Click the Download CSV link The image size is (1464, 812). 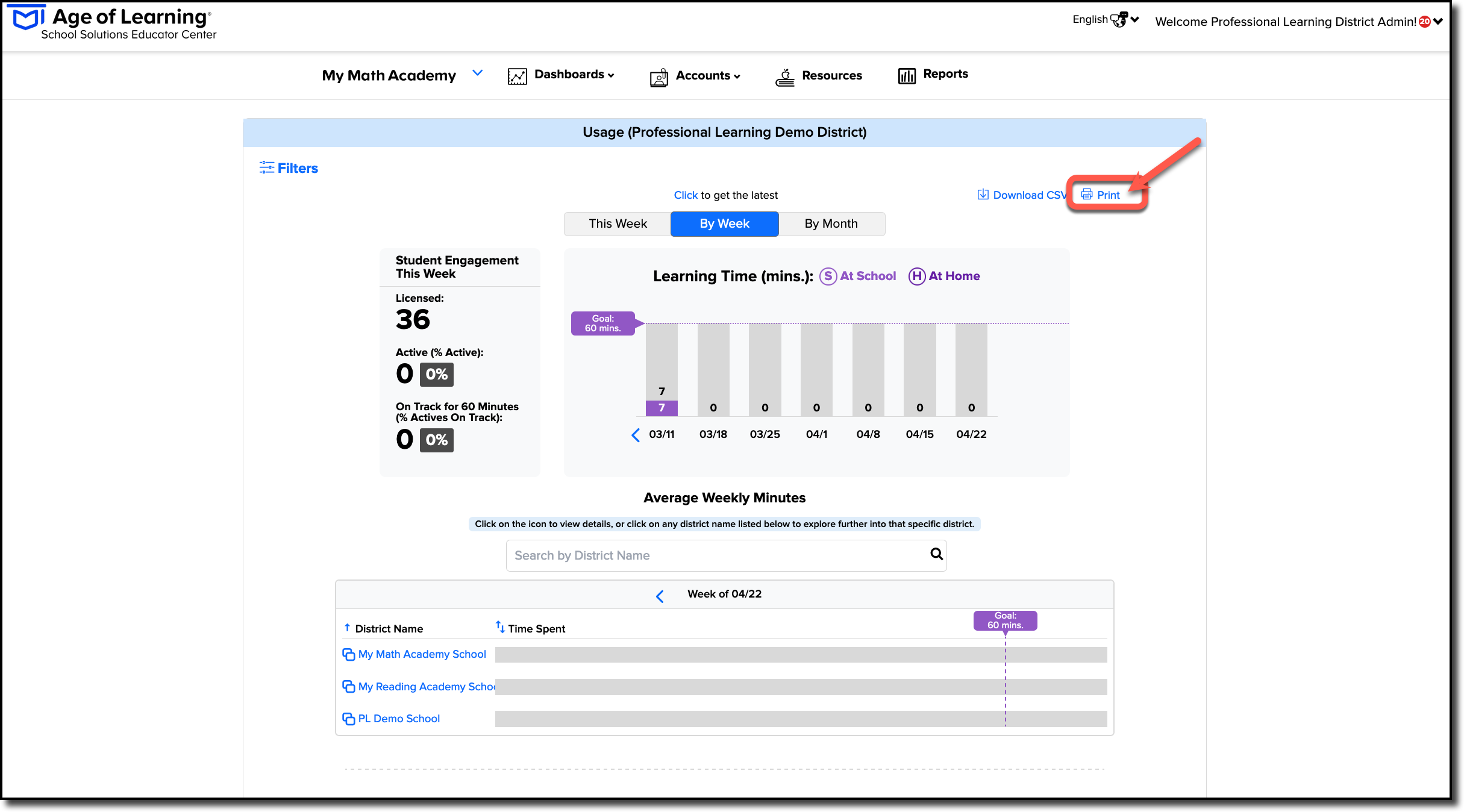[x=1030, y=195]
